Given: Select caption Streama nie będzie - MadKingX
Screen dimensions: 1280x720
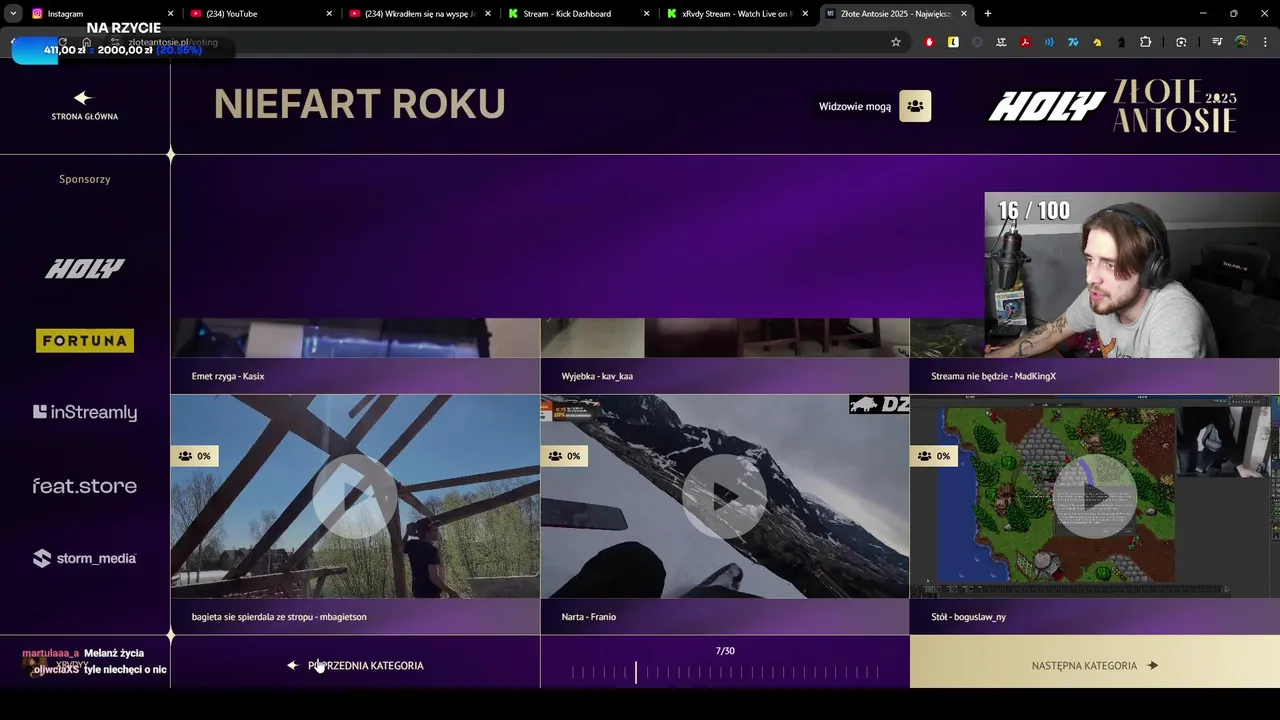Looking at the screenshot, I should (x=993, y=376).
